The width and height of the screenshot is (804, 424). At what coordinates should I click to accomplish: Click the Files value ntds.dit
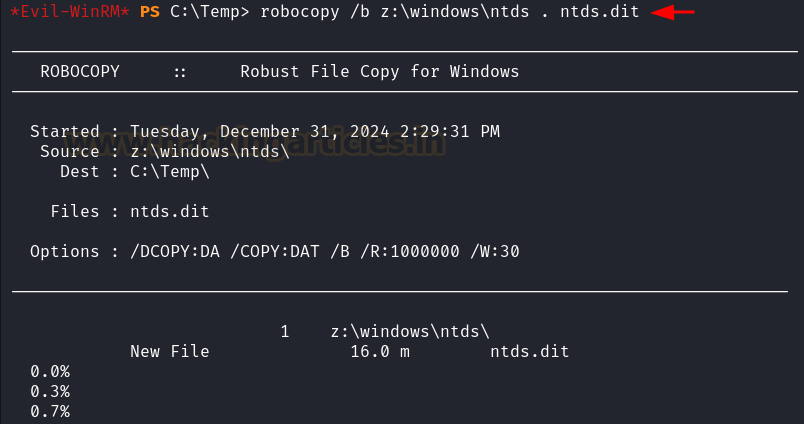[x=170, y=211]
